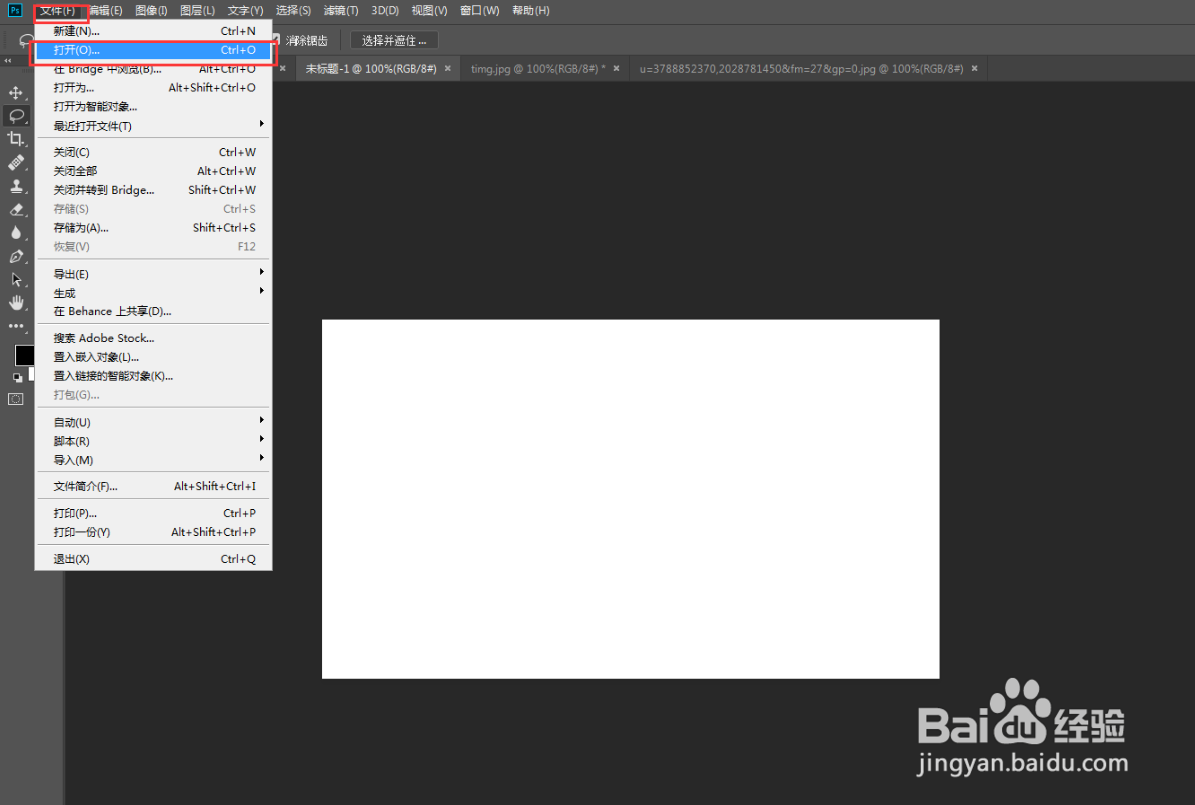Click the 选择并遮住 button

(394, 40)
